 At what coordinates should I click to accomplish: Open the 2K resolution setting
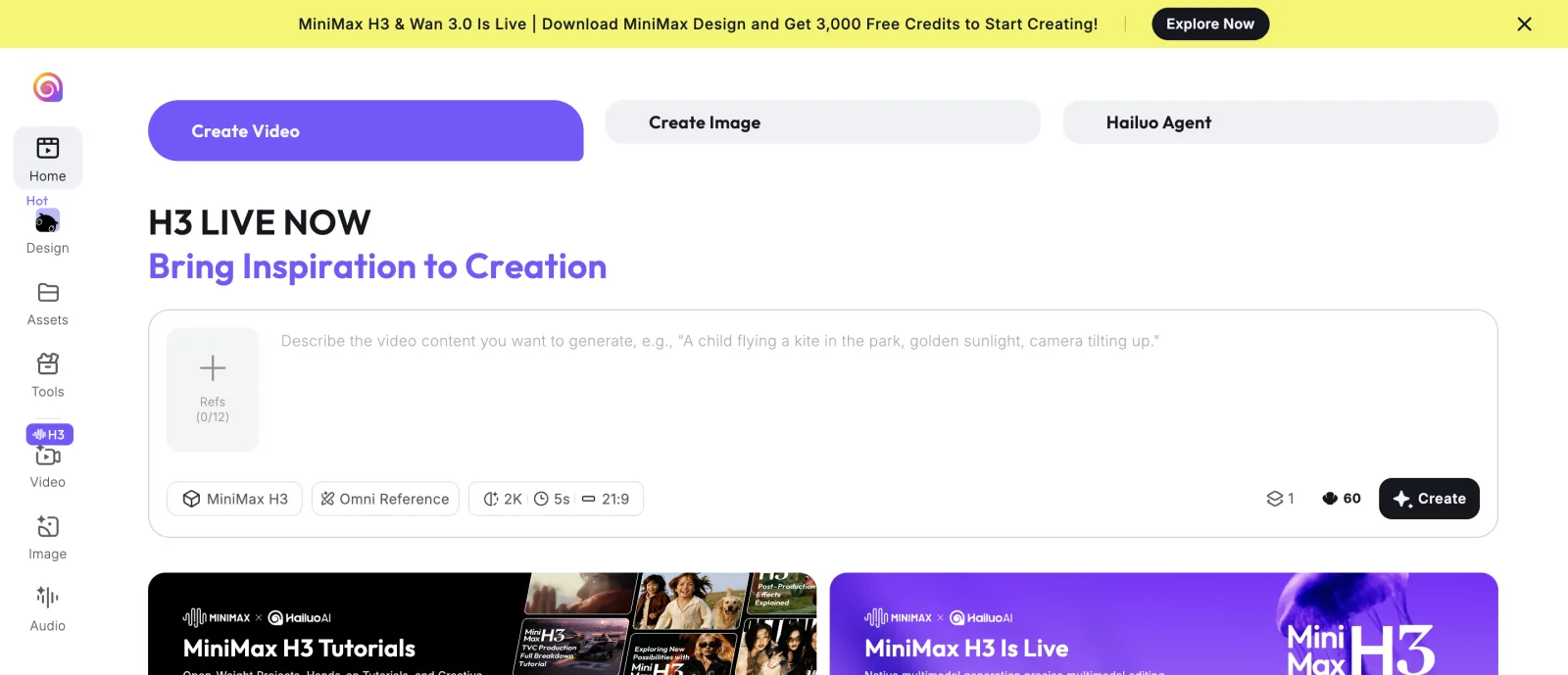tap(503, 499)
